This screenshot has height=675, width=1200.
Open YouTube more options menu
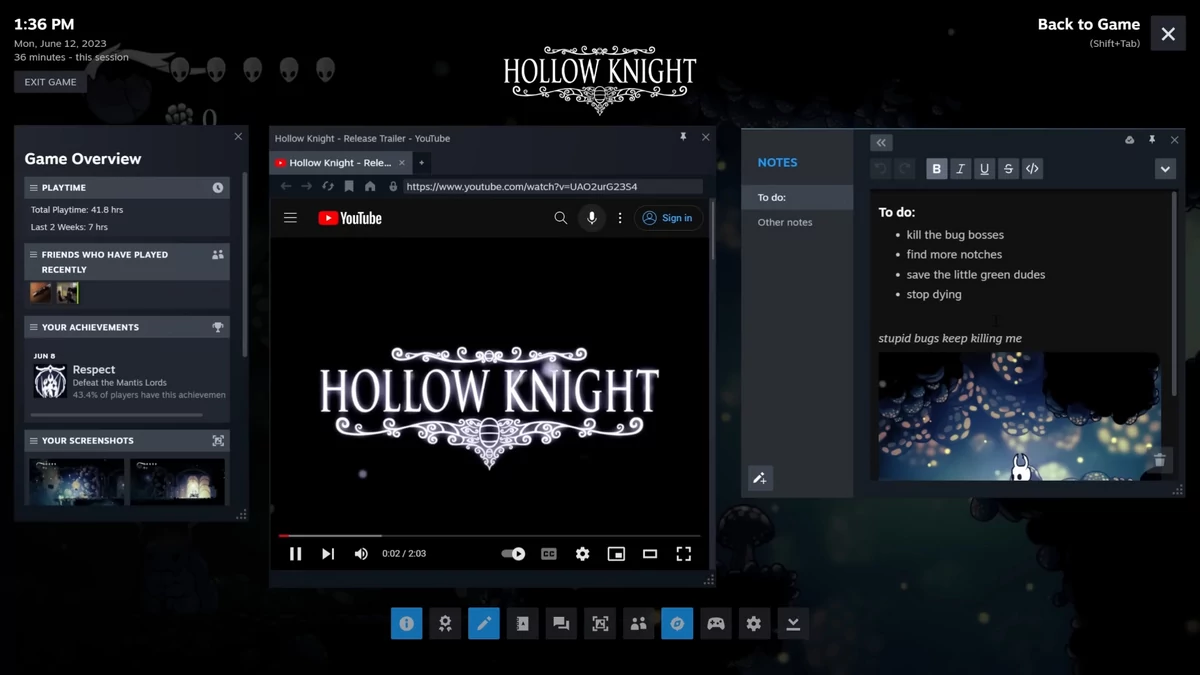click(620, 218)
